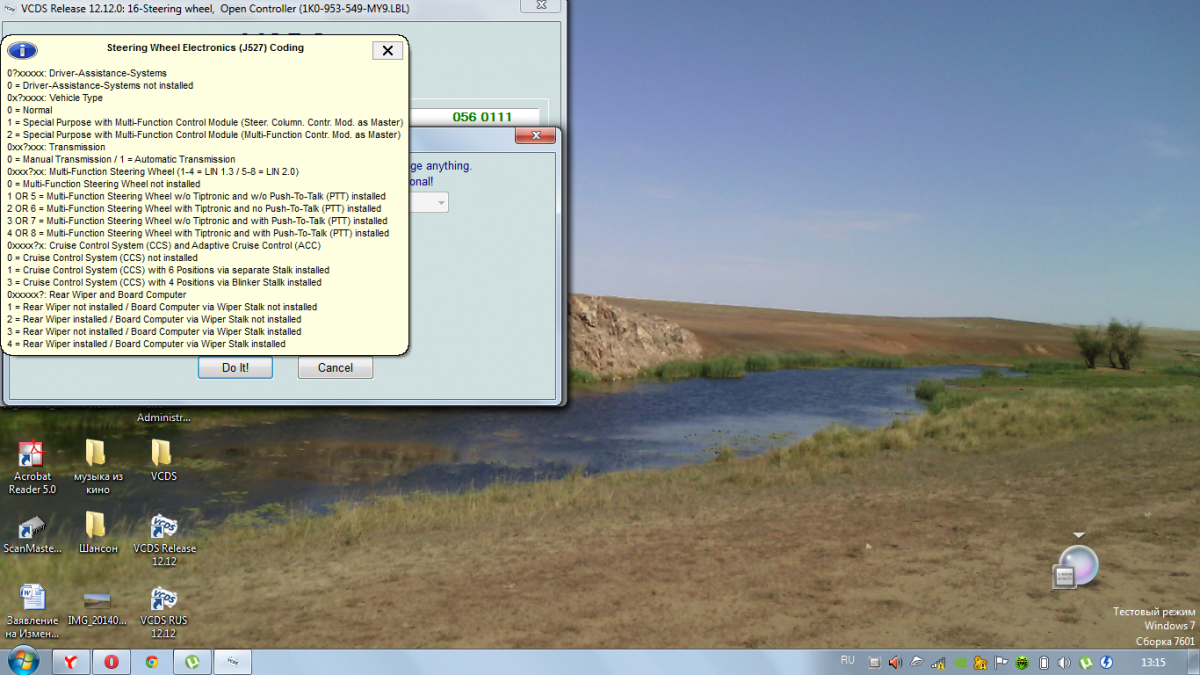
Task: Click the blue lightning bolt tray icon
Action: [1107, 662]
